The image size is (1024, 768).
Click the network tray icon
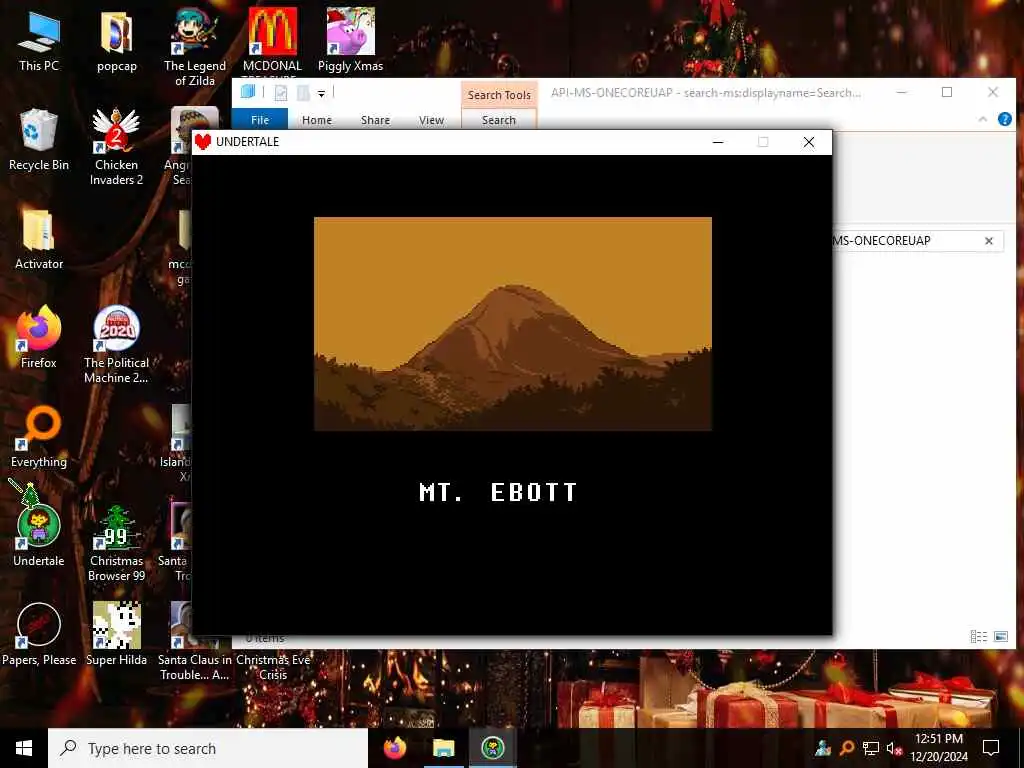coord(871,748)
